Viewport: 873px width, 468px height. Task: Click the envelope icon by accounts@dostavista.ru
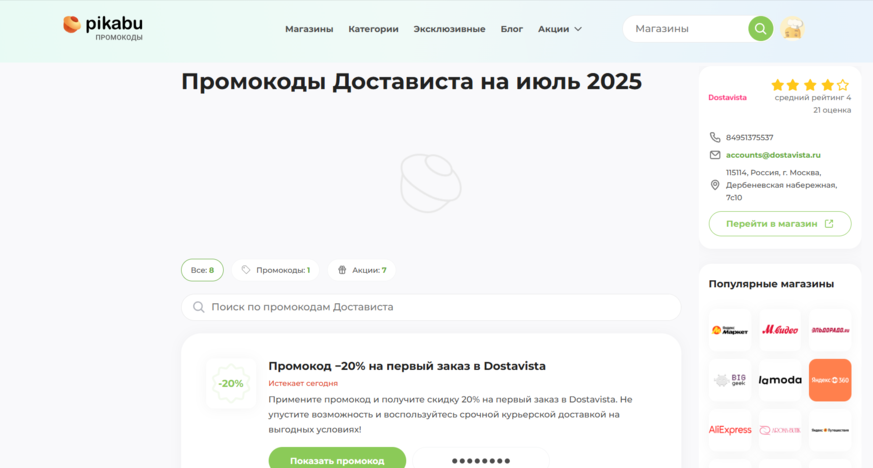coord(715,155)
